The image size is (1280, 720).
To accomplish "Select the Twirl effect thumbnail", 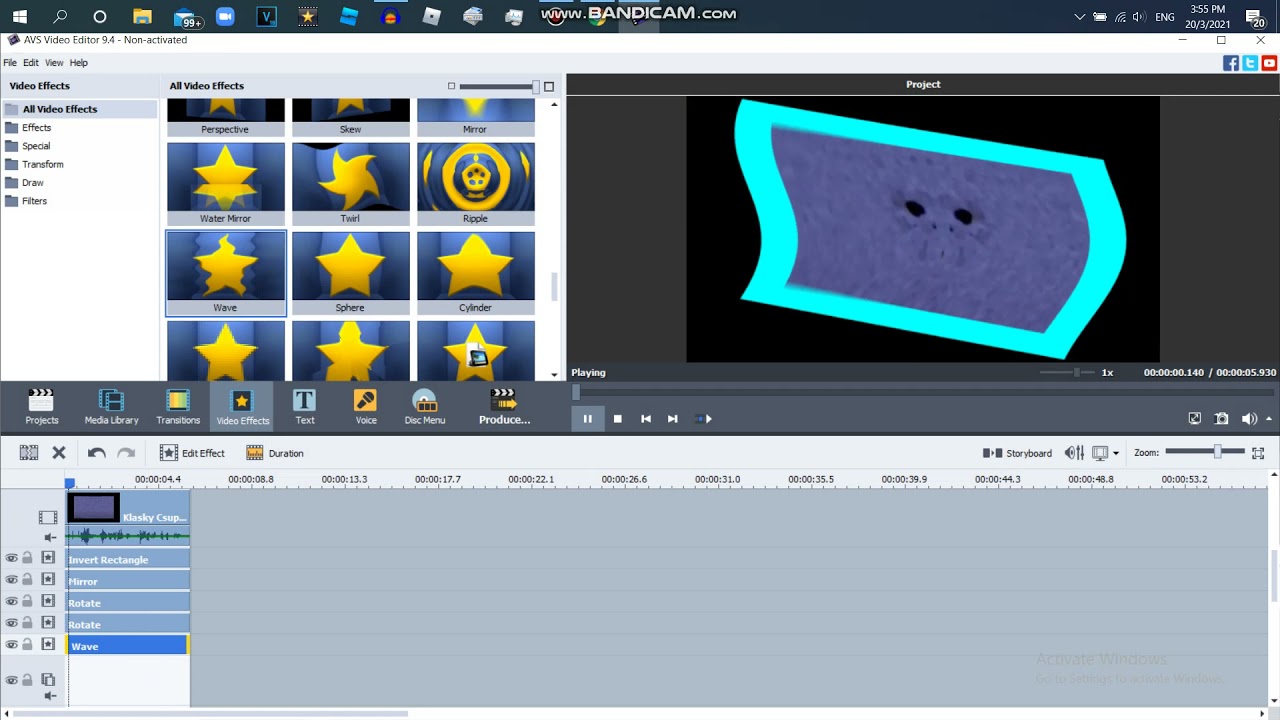I will (x=351, y=184).
